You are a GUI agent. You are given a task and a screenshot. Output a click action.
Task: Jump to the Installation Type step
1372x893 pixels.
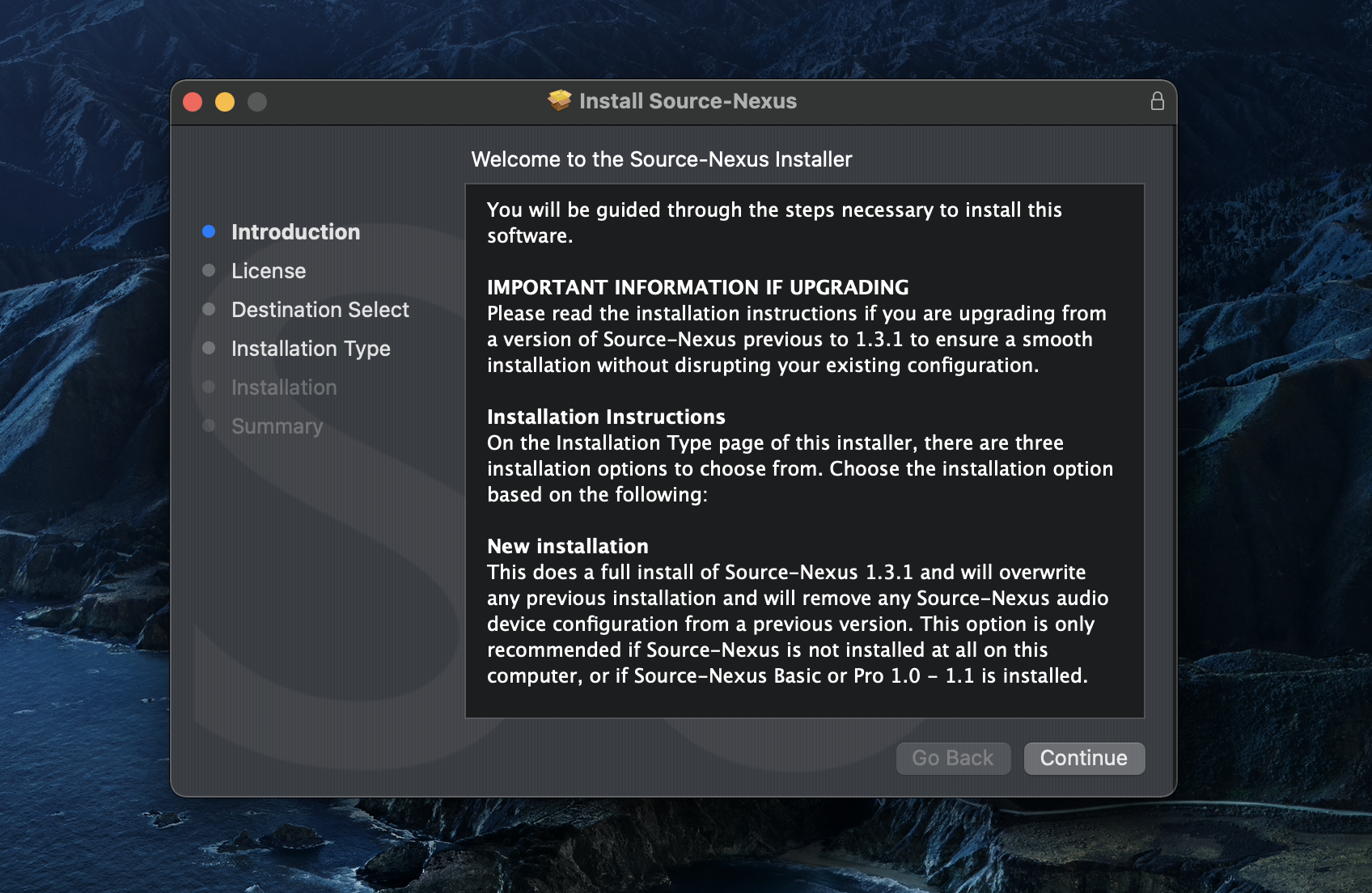(x=311, y=349)
